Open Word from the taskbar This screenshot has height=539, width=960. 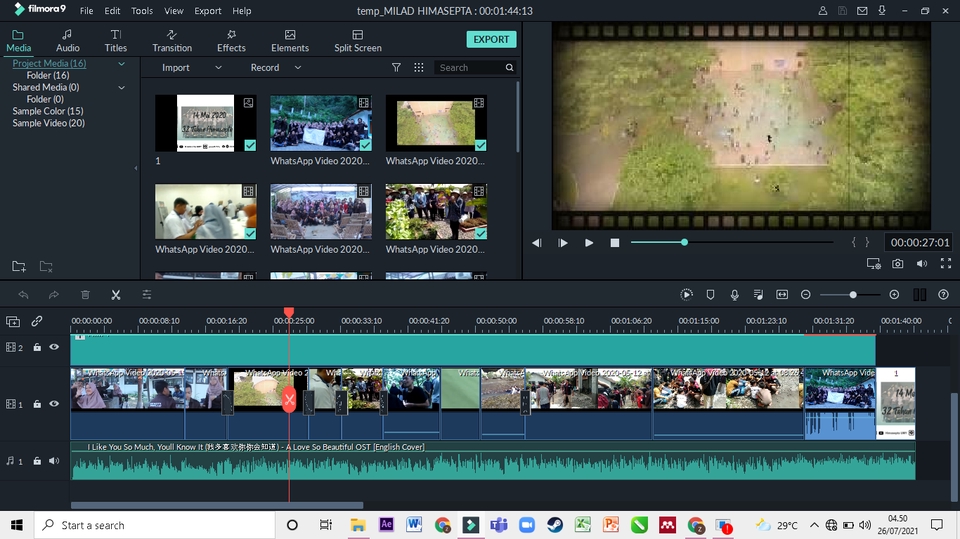[414, 525]
